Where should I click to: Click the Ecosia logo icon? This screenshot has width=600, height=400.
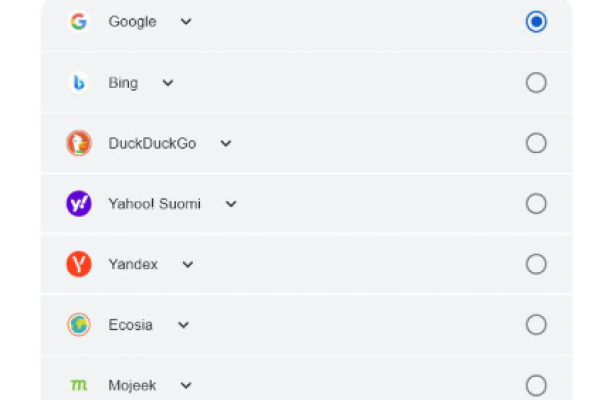(79, 325)
